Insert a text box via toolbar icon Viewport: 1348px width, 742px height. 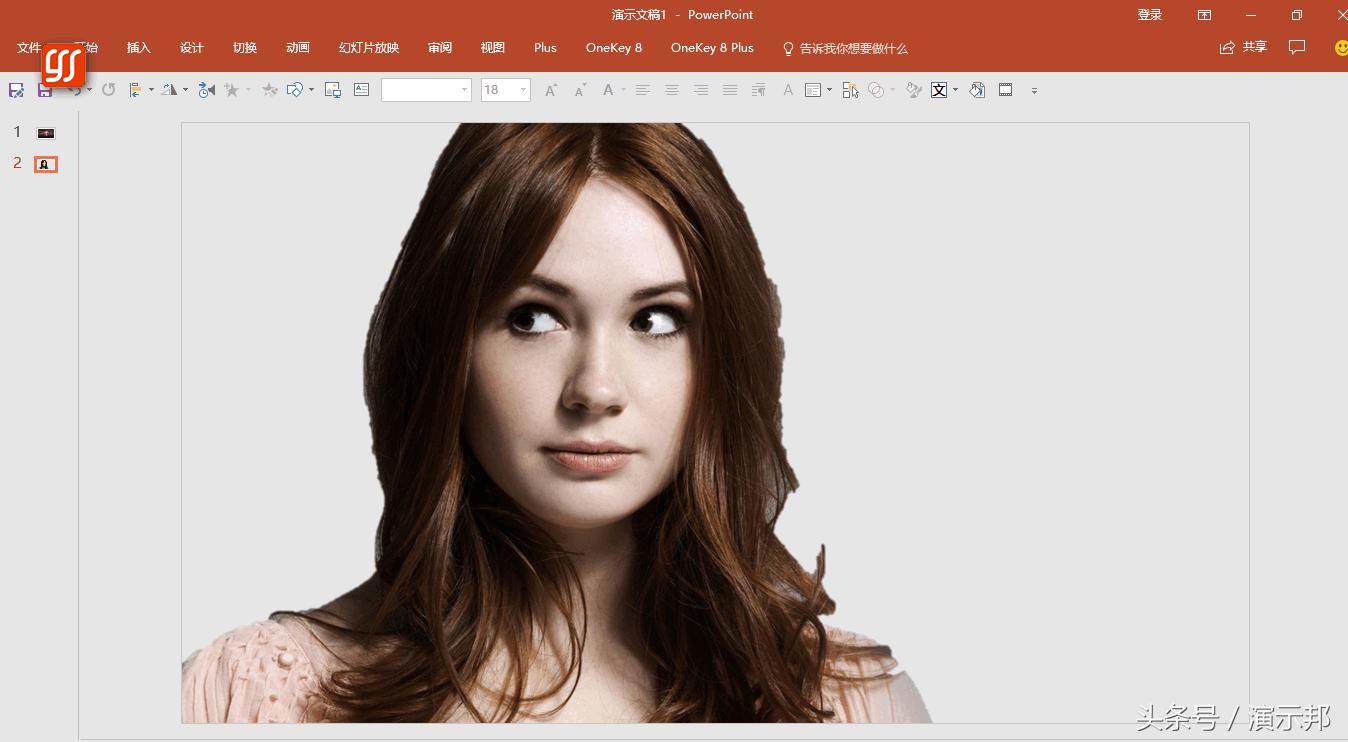pyautogui.click(x=362, y=90)
